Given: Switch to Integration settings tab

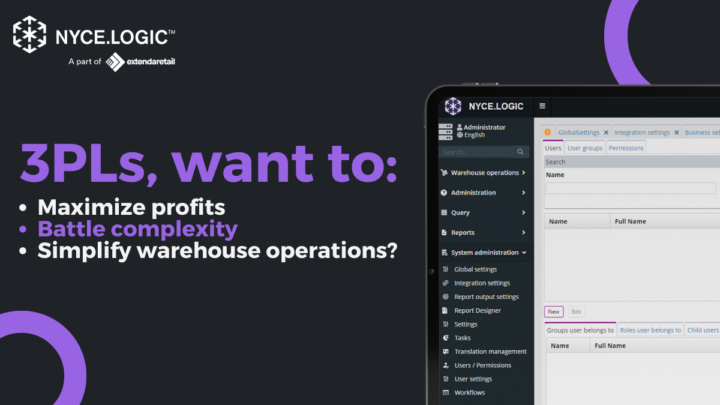Looking at the screenshot, I should [x=642, y=132].
